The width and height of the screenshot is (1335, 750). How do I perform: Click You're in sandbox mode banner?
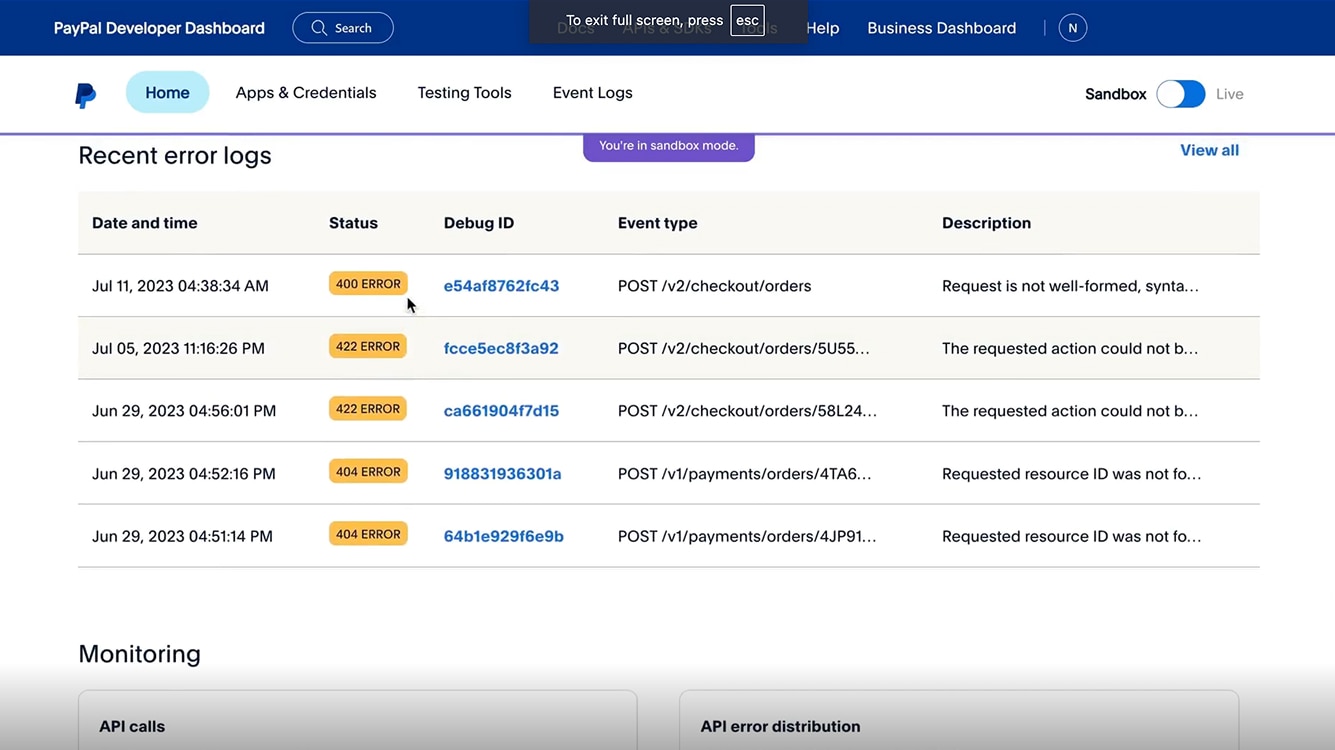(x=668, y=146)
